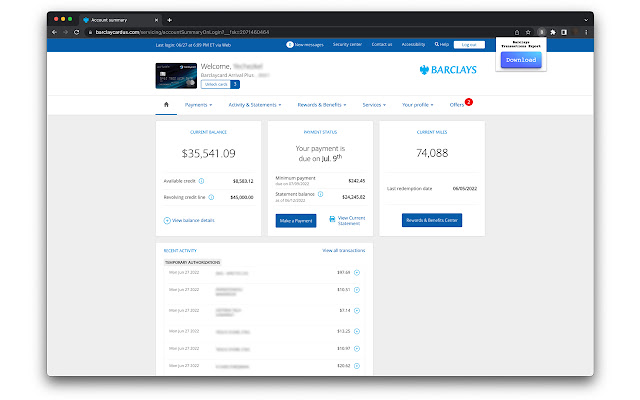Click the plus icon beside View balance details

167,220
